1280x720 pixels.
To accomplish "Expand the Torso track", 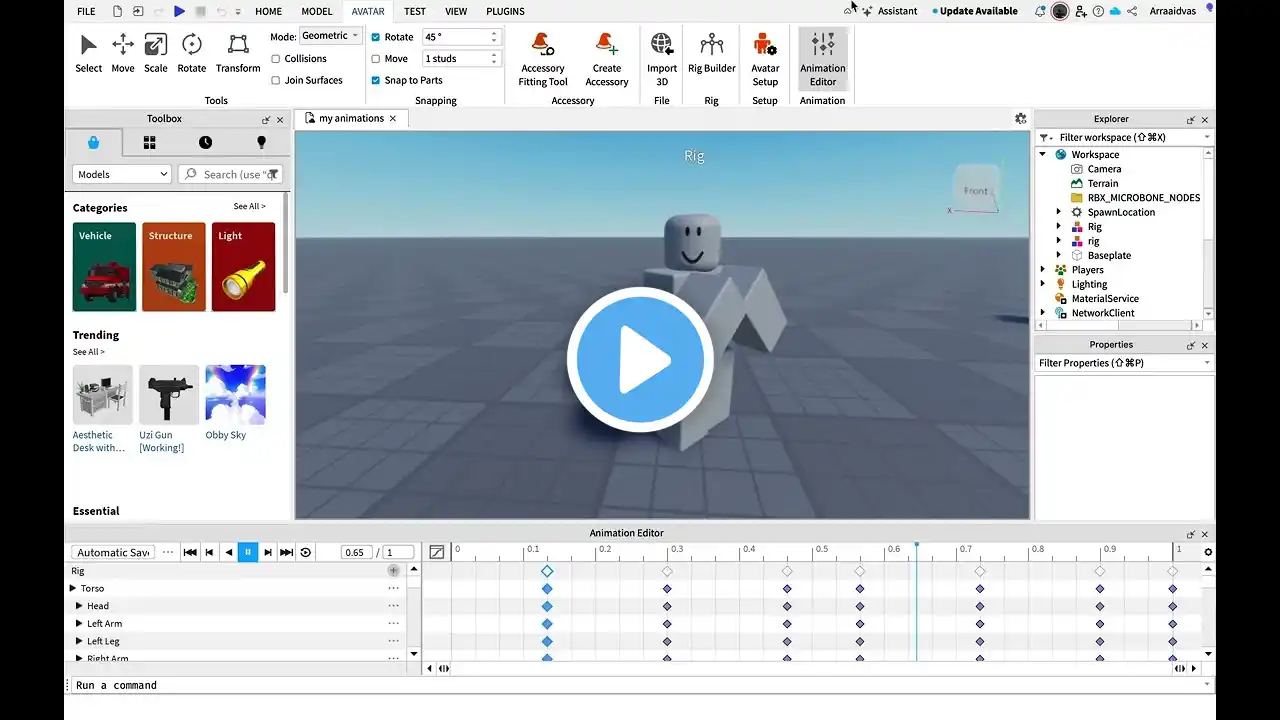I will (x=73, y=588).
